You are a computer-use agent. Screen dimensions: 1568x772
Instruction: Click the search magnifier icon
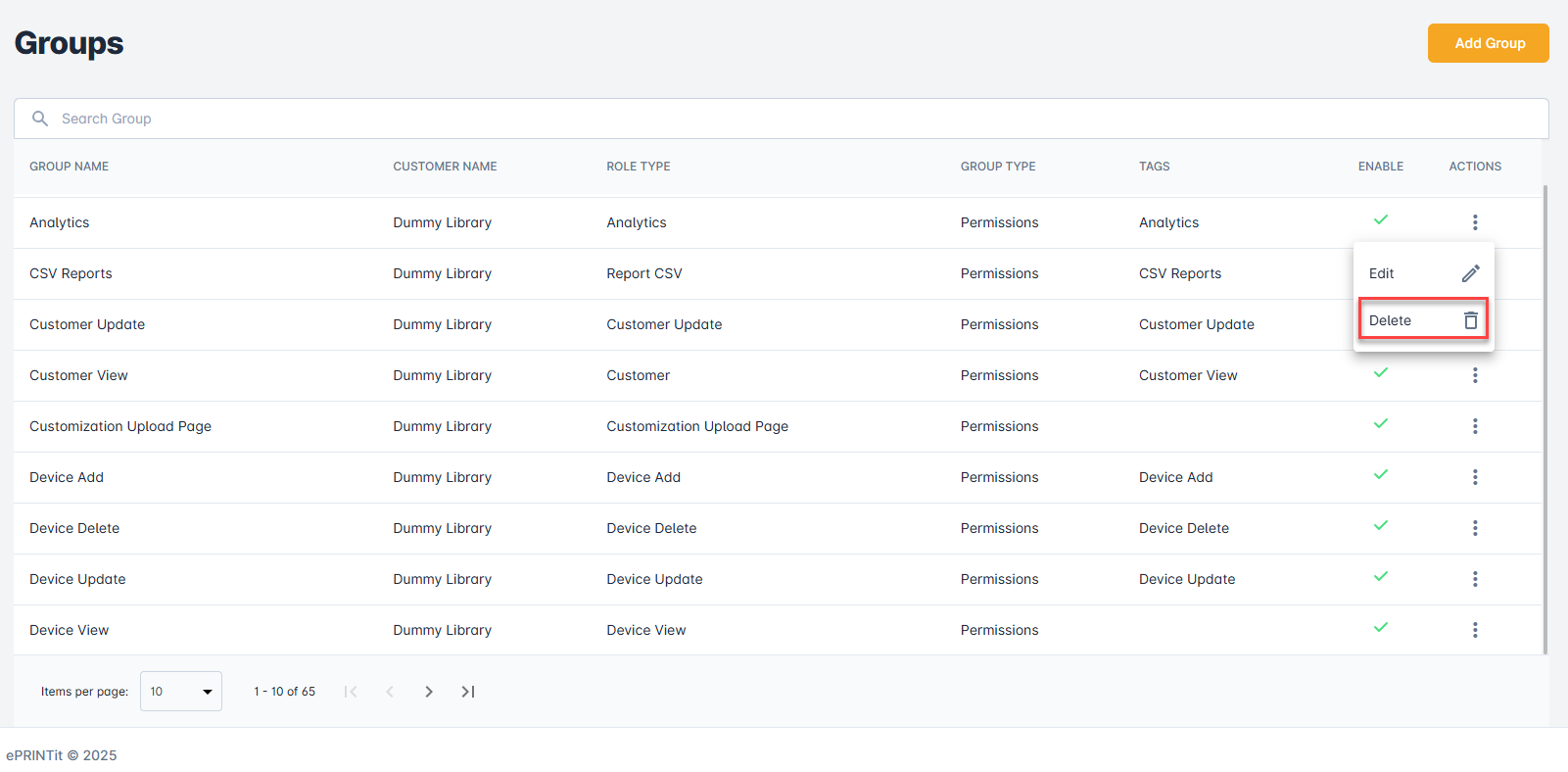(40, 119)
